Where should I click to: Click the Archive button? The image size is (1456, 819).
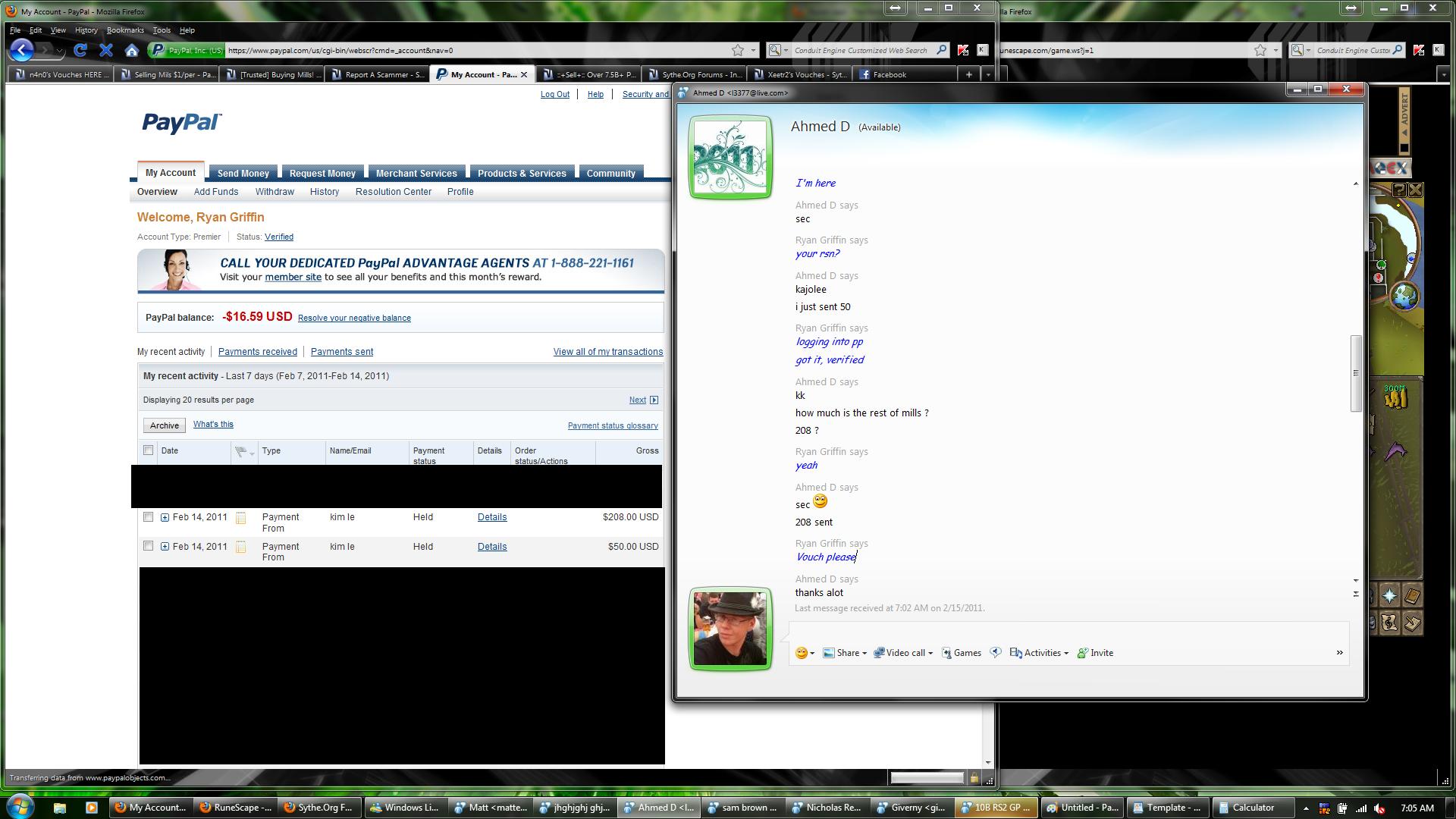tap(165, 425)
